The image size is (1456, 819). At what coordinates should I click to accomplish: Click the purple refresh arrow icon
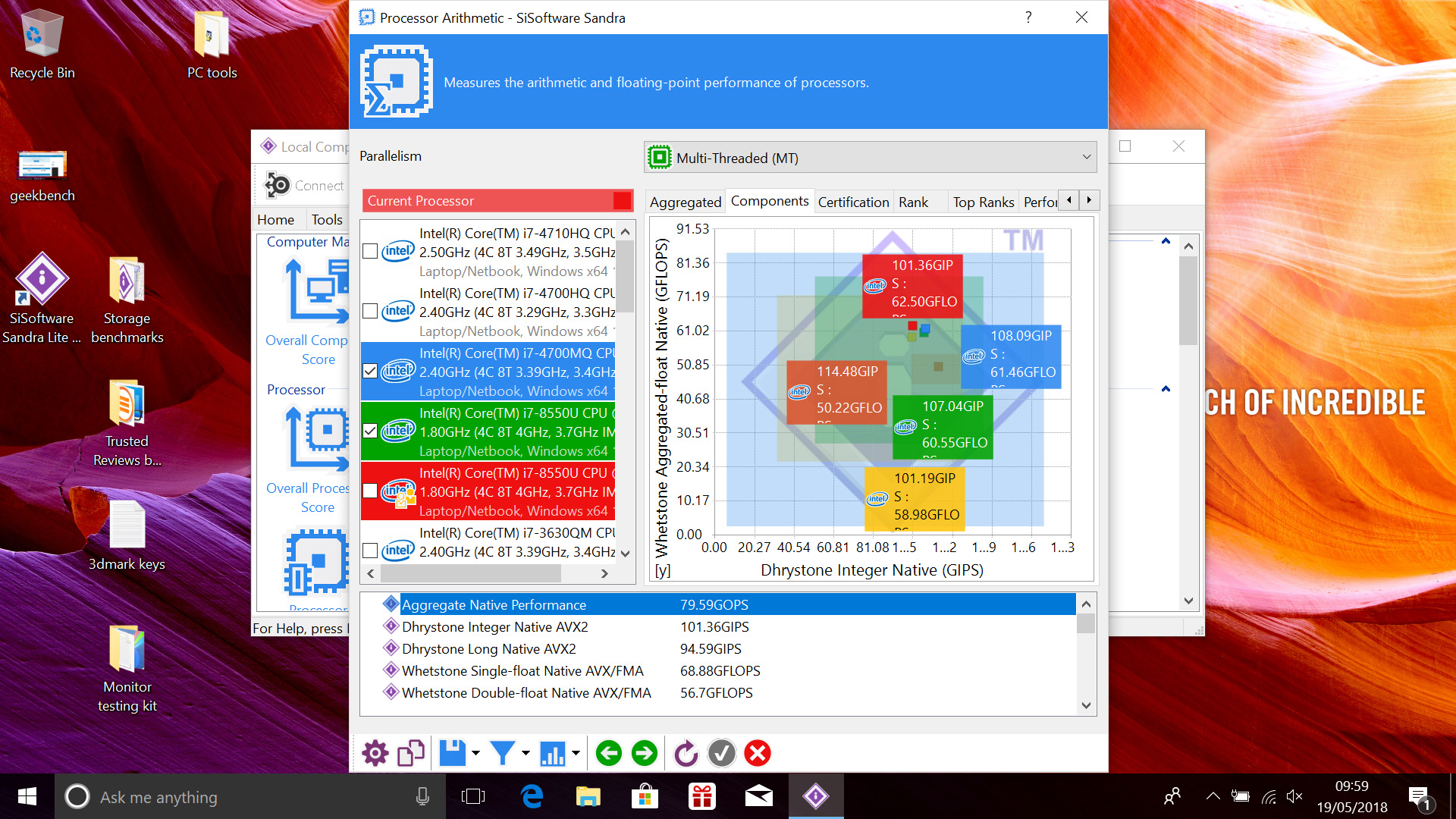click(686, 753)
